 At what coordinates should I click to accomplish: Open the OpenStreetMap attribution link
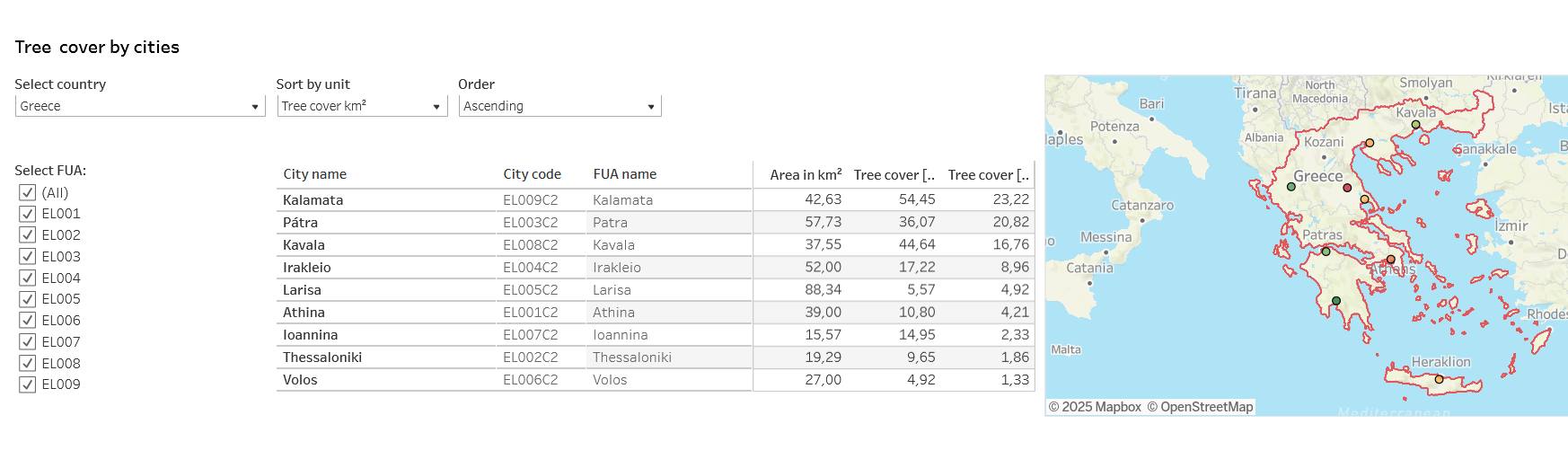pyautogui.click(x=1200, y=407)
